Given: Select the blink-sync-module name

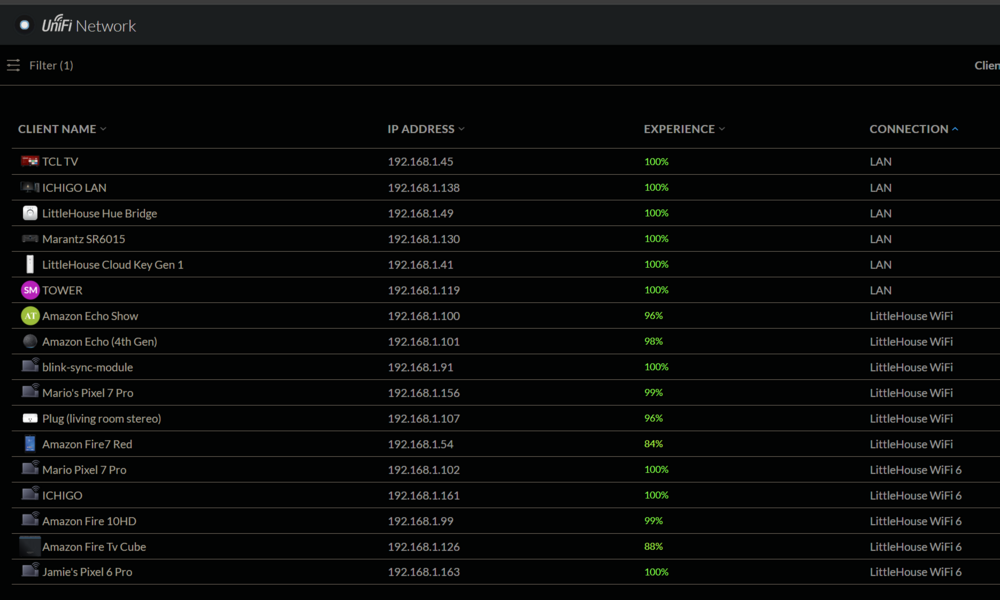Looking at the screenshot, I should tap(87, 367).
